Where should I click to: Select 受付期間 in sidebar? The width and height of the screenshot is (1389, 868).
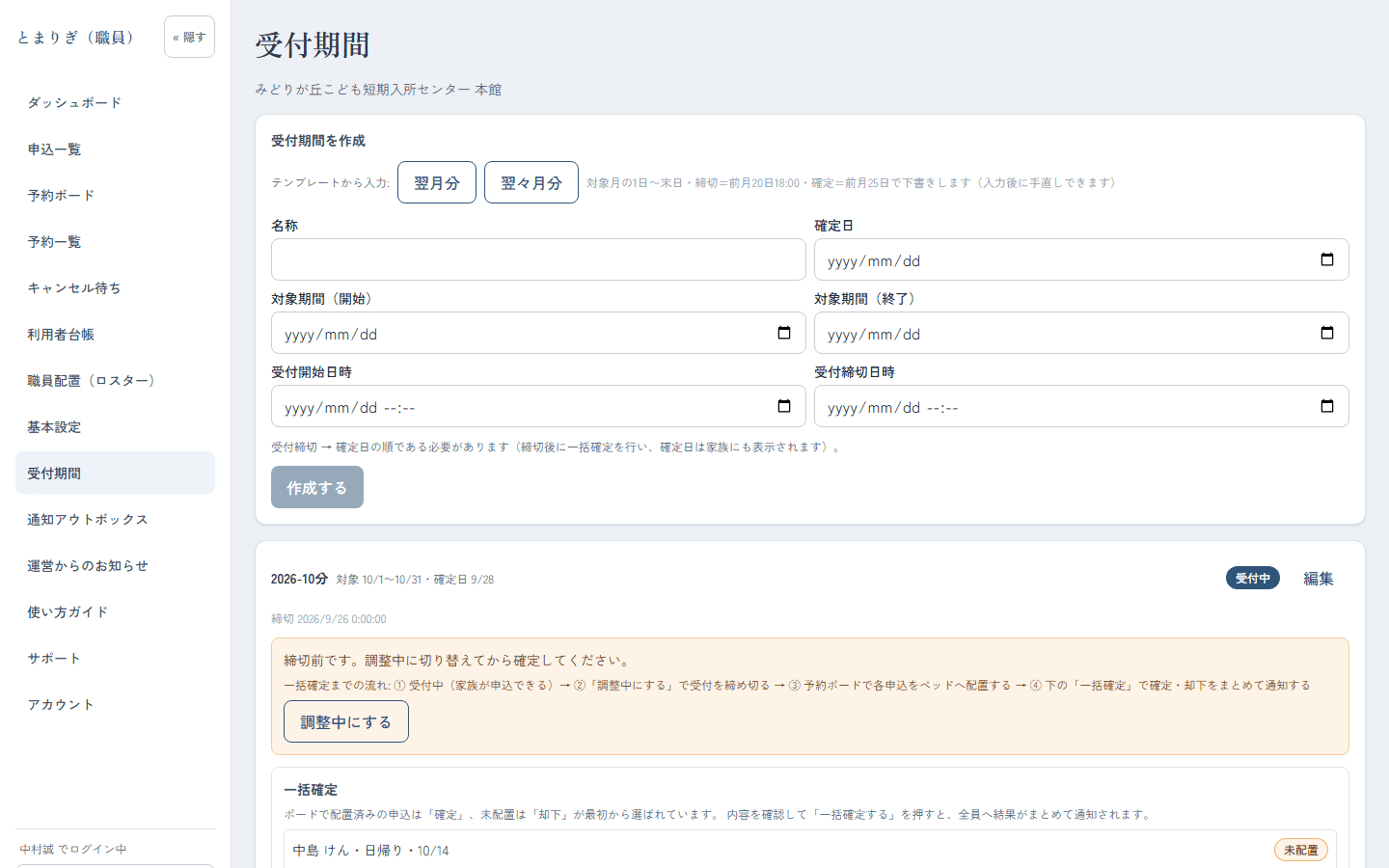[115, 473]
